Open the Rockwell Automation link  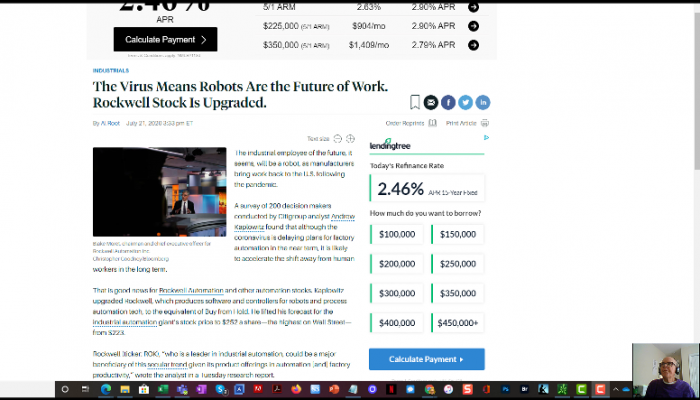(x=191, y=290)
